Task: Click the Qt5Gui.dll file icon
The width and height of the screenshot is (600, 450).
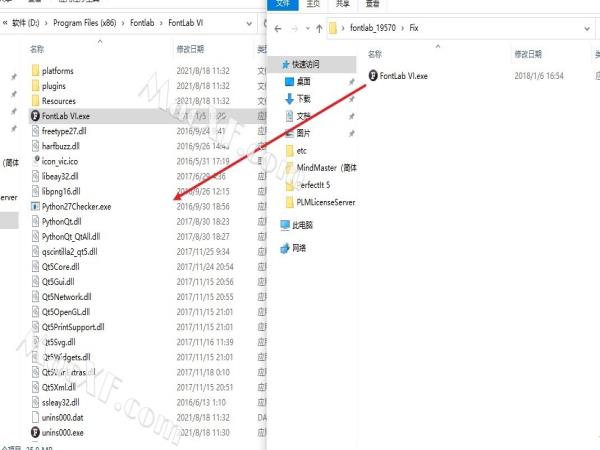Action: (x=36, y=282)
